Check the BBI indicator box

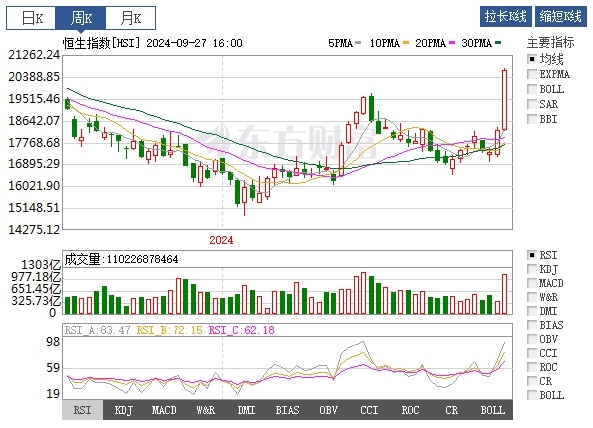coord(532,119)
